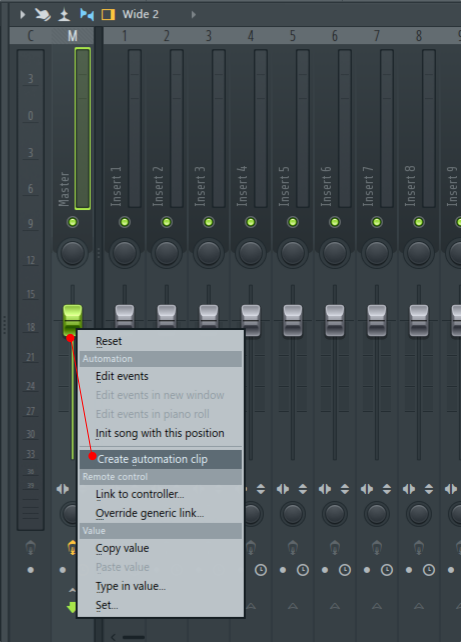Screen dimensions: 461x642
Task: Click the Insert 5 volume fader
Action: click(x=293, y=321)
